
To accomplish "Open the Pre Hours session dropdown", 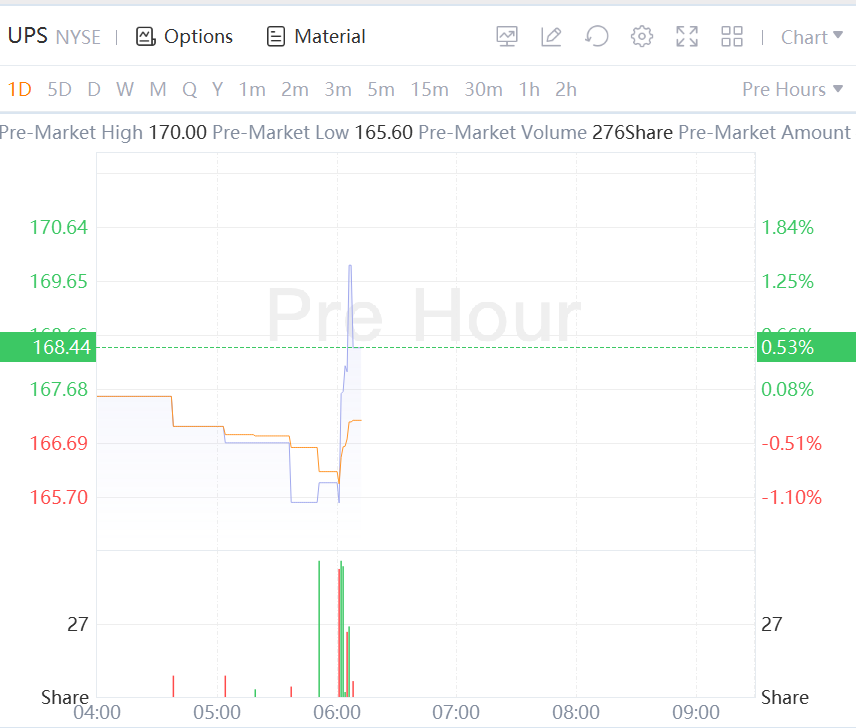I will [x=792, y=89].
